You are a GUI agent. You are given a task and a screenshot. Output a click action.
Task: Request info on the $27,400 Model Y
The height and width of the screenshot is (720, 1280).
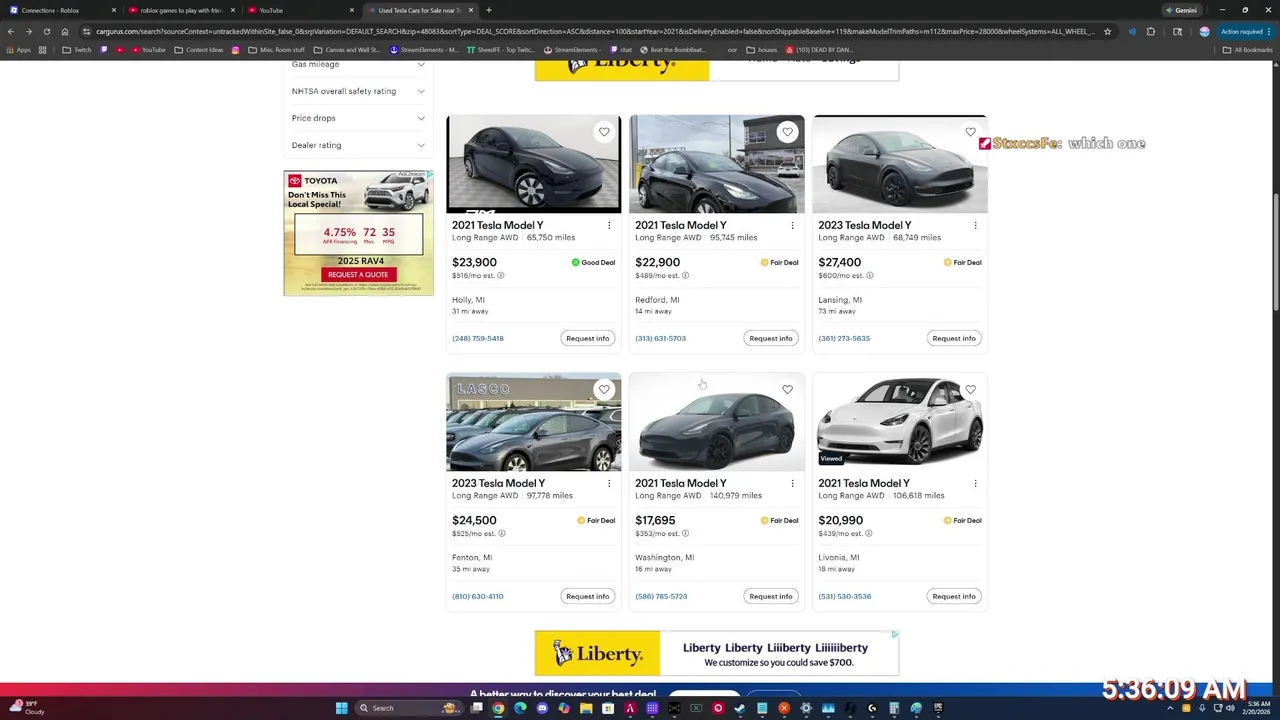pos(953,338)
